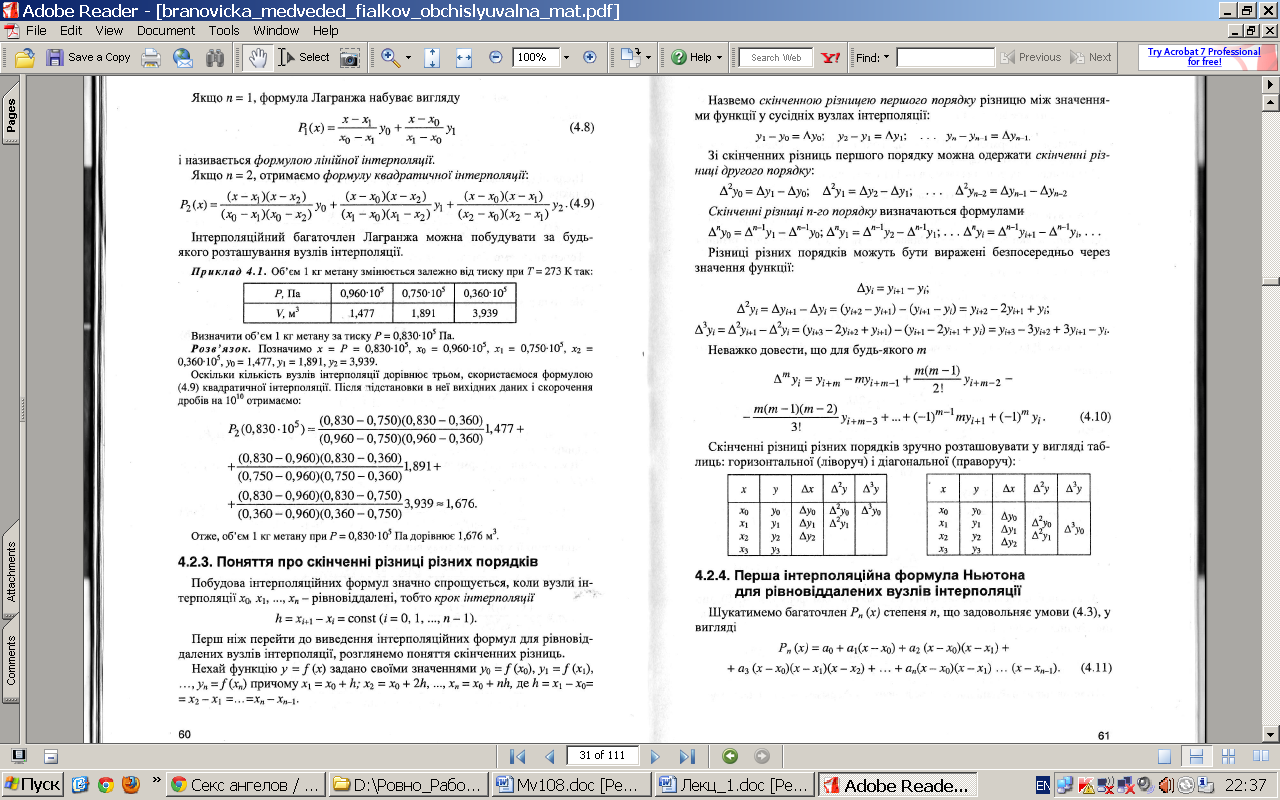
Task: Click the 100% zoom value field
Action: pos(536,57)
